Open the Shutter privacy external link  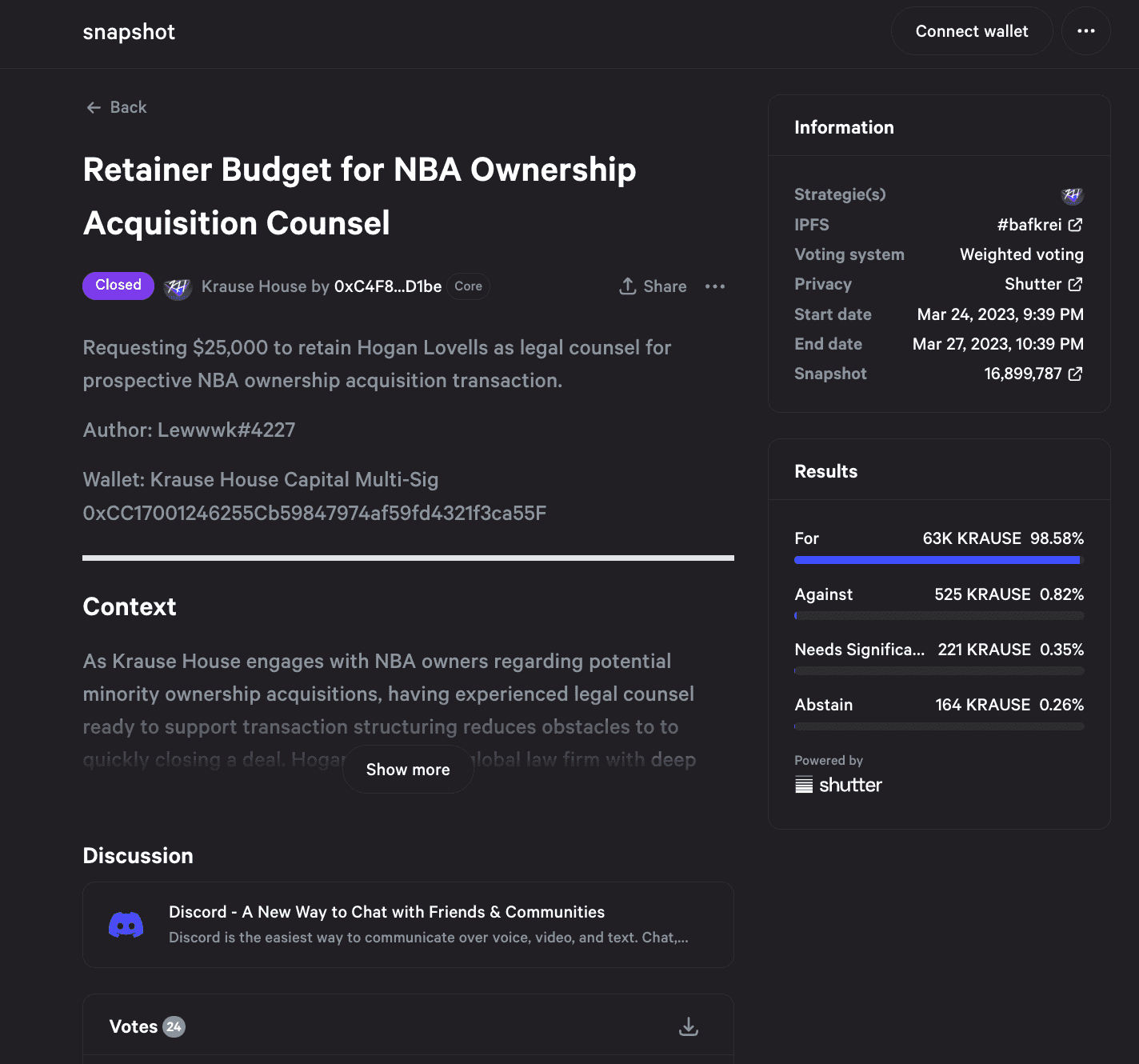click(1044, 284)
